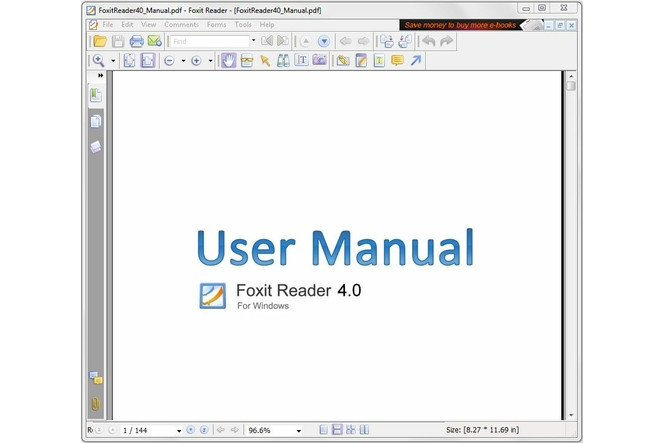Select the blue Arrow drawing tool
This screenshot has height=443, width=664.
pyautogui.click(x=416, y=61)
